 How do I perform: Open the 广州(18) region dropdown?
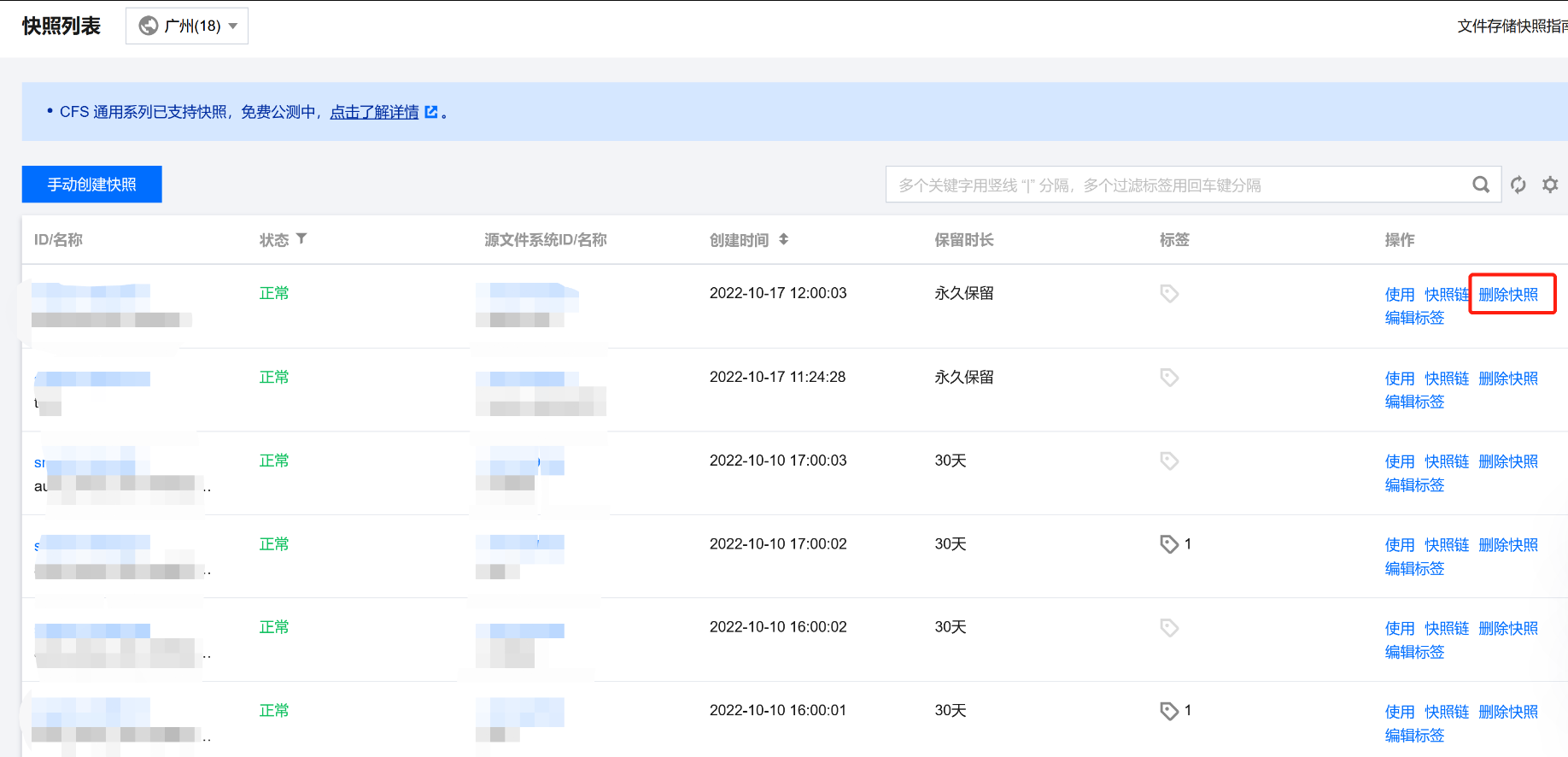187,26
